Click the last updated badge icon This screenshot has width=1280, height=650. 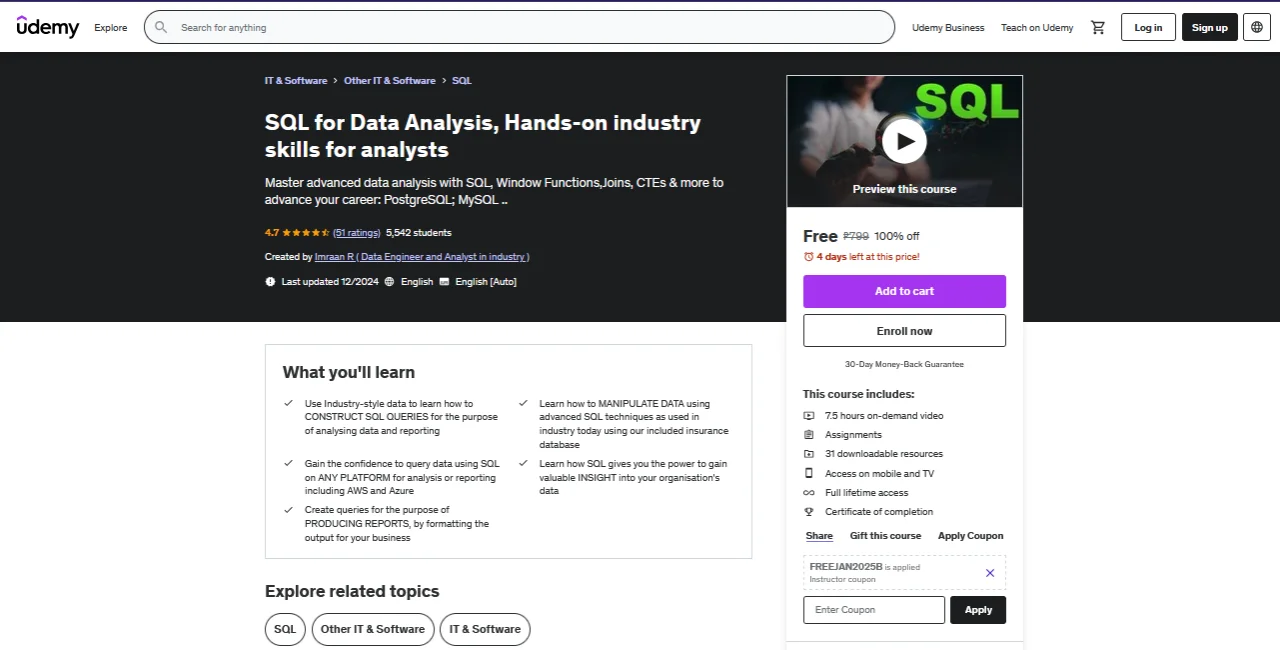(270, 282)
